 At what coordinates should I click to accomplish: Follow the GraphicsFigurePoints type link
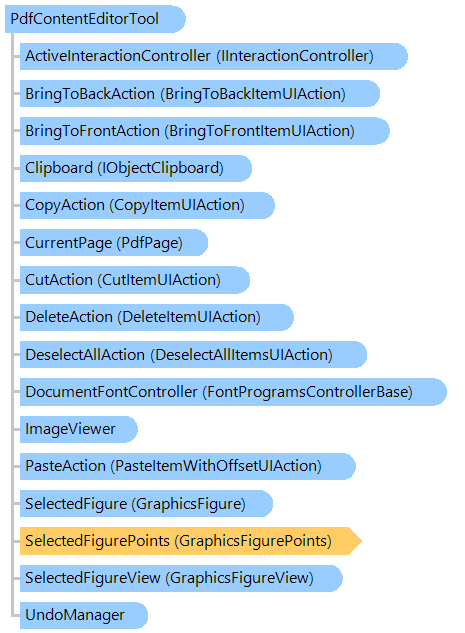(x=253, y=541)
